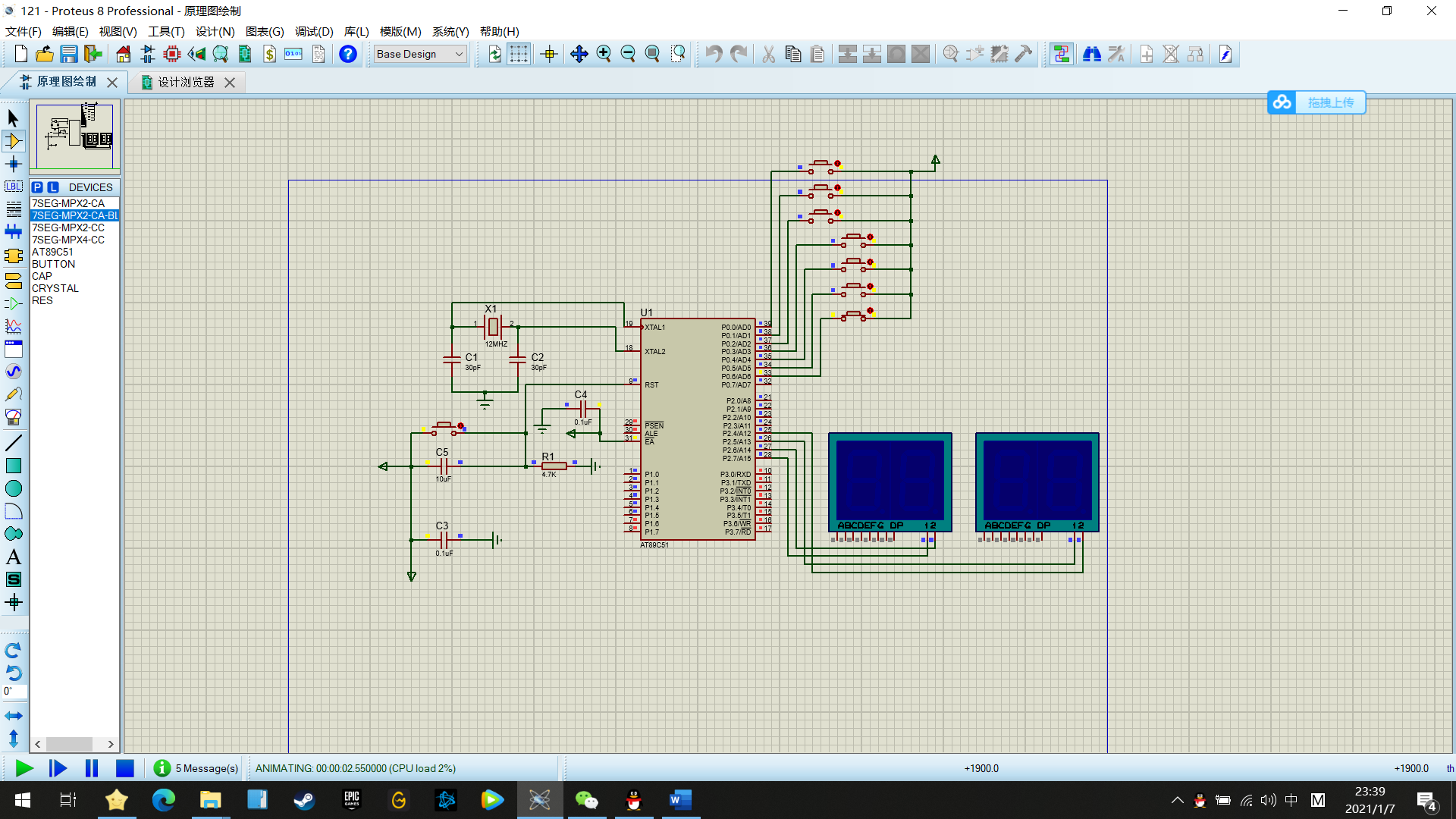Open the 编辑(E) menu
Screen dimensions: 1456x819
(x=70, y=31)
